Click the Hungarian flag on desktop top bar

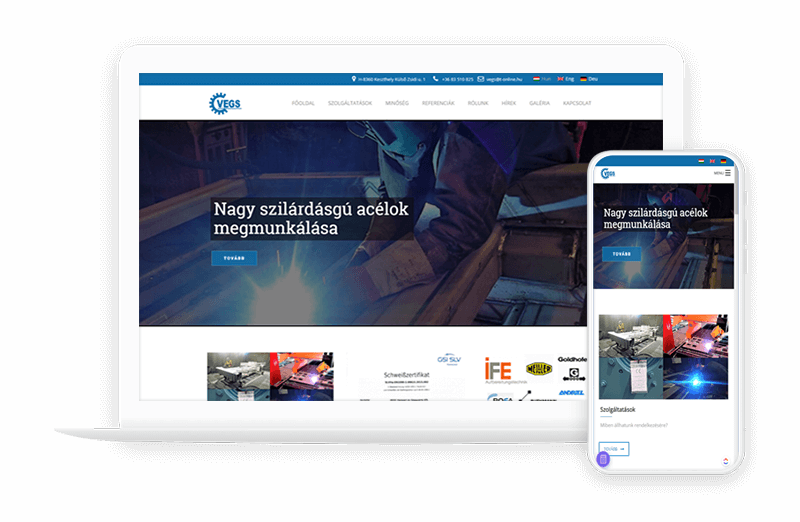coord(537,78)
